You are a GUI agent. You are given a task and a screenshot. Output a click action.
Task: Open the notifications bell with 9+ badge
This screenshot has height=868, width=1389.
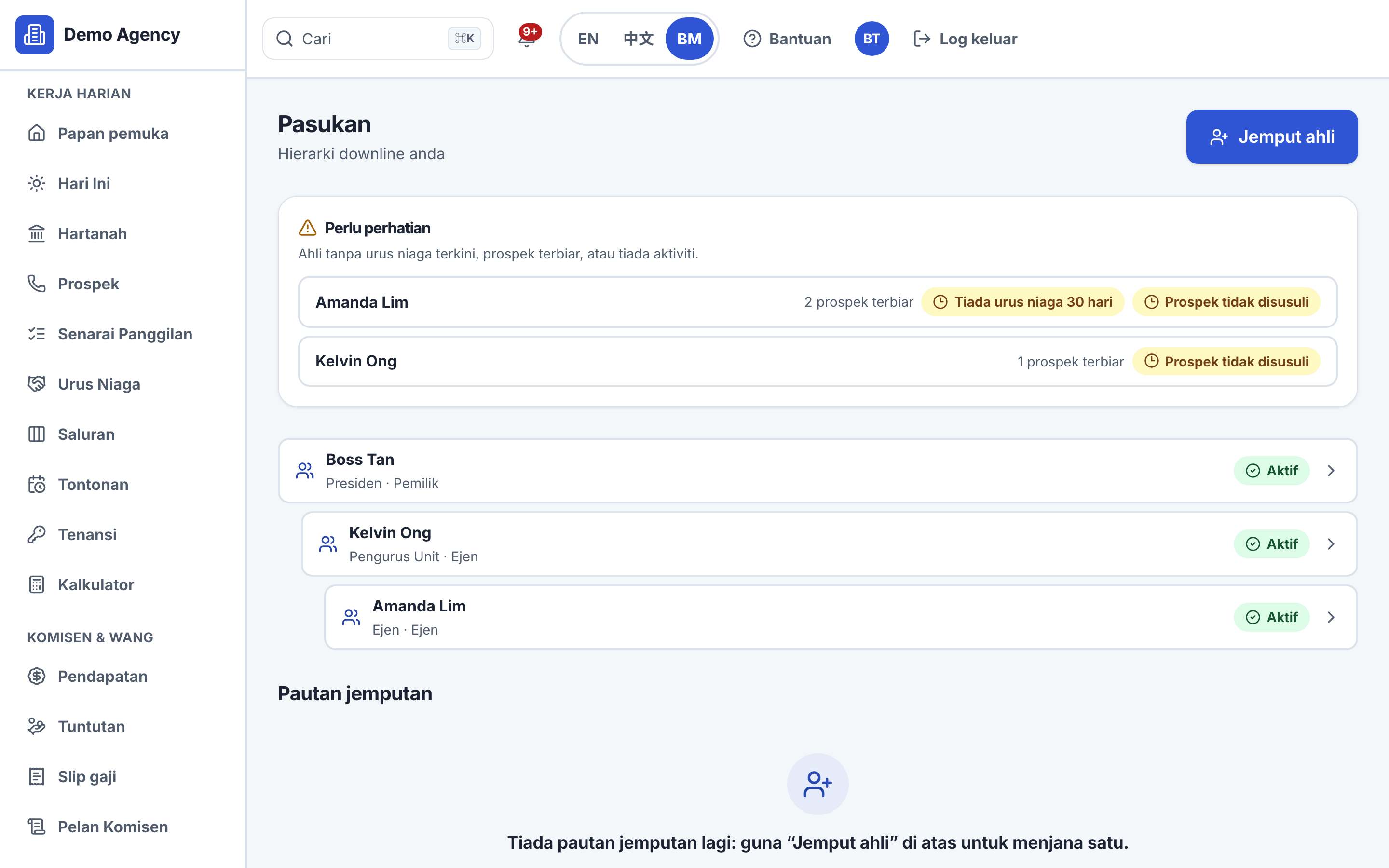(527, 38)
